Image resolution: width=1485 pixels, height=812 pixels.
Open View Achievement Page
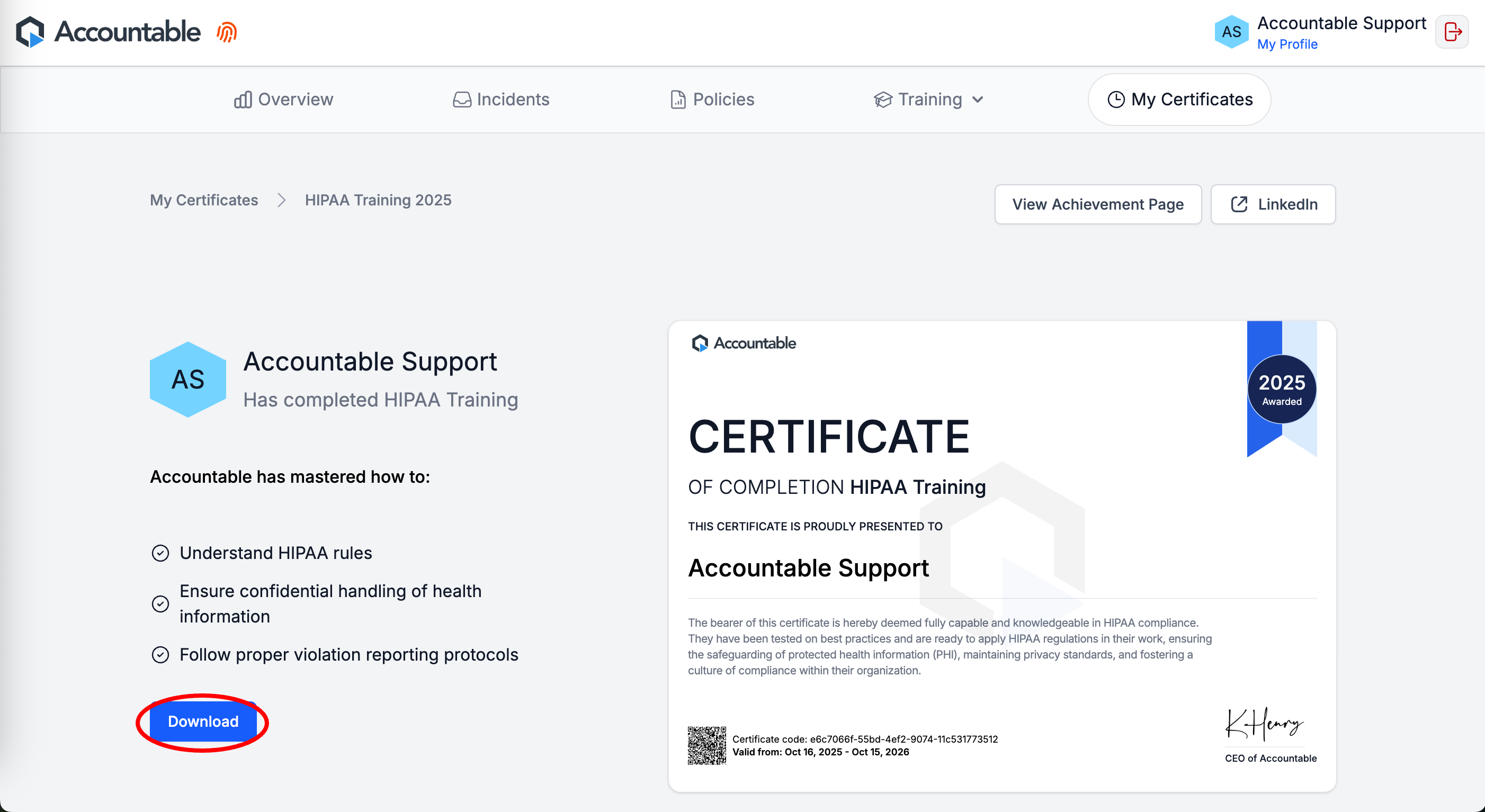pyautogui.click(x=1098, y=204)
